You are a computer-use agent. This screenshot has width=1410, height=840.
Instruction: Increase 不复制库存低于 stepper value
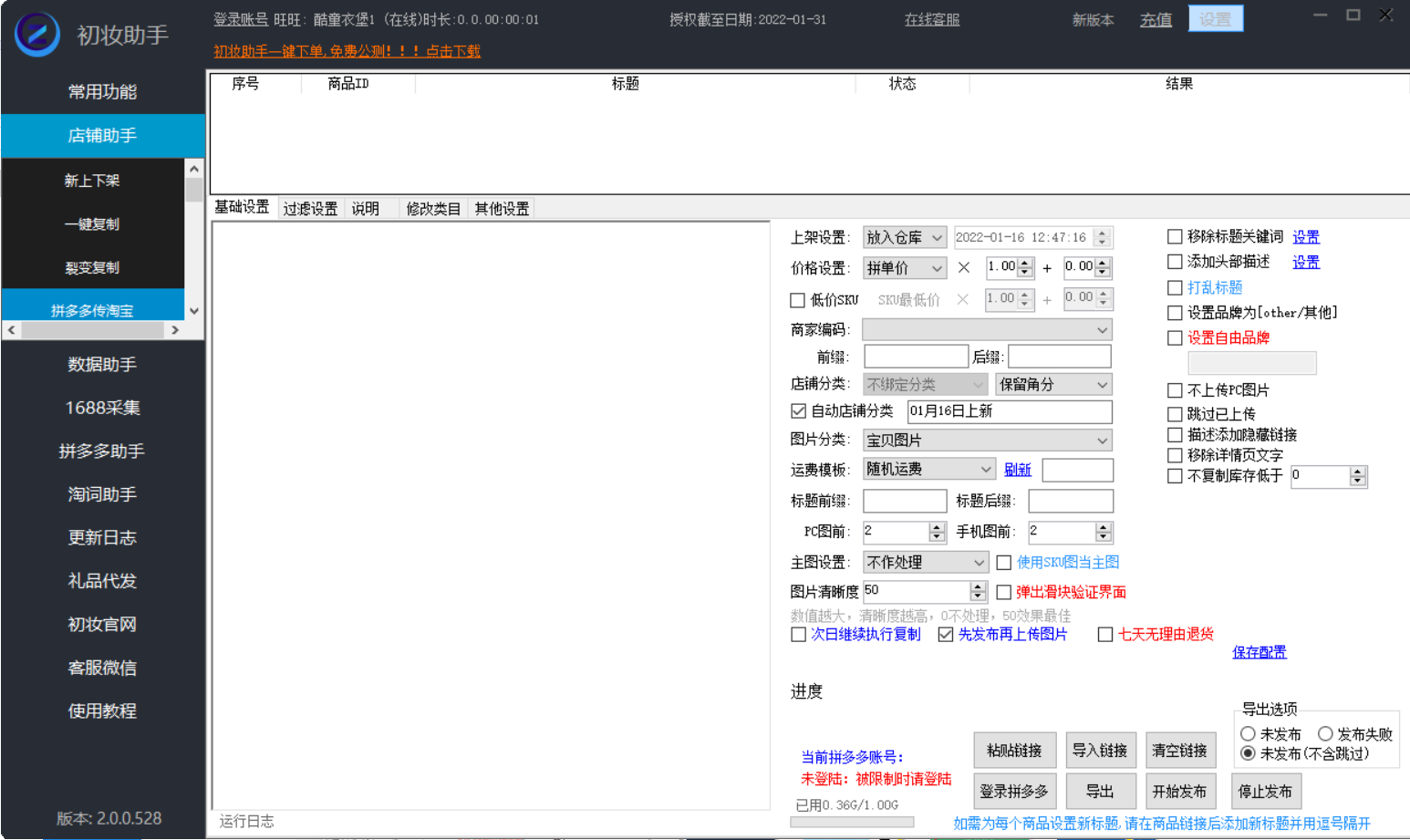coord(1358,472)
